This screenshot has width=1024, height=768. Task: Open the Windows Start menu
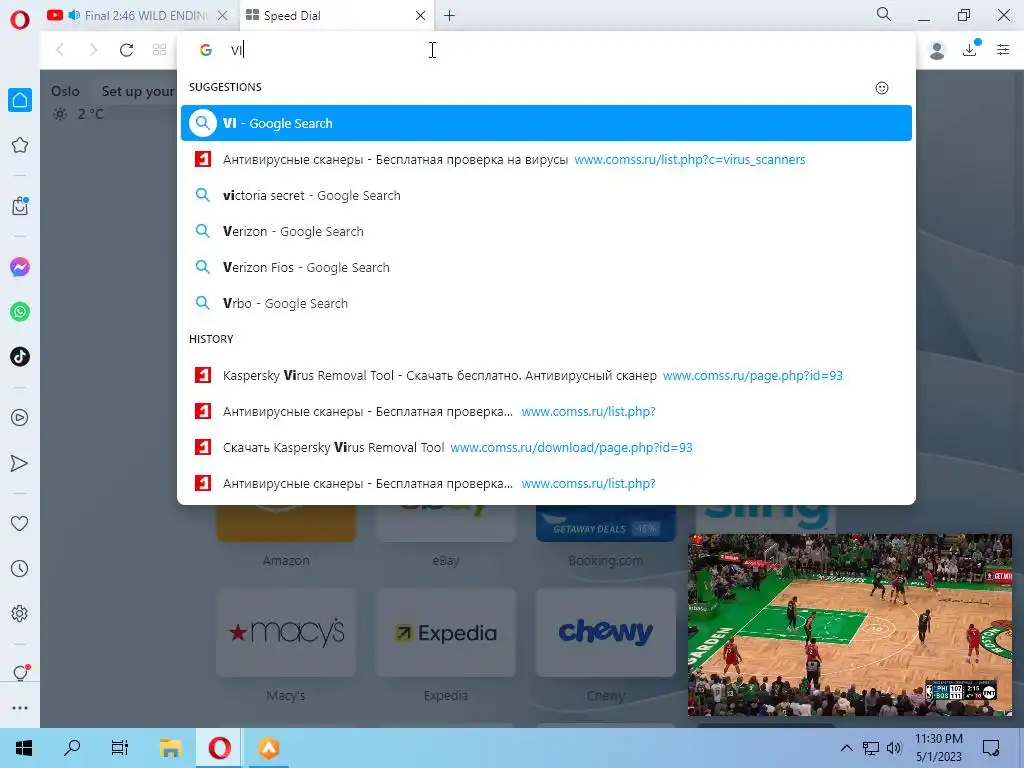tap(24, 748)
